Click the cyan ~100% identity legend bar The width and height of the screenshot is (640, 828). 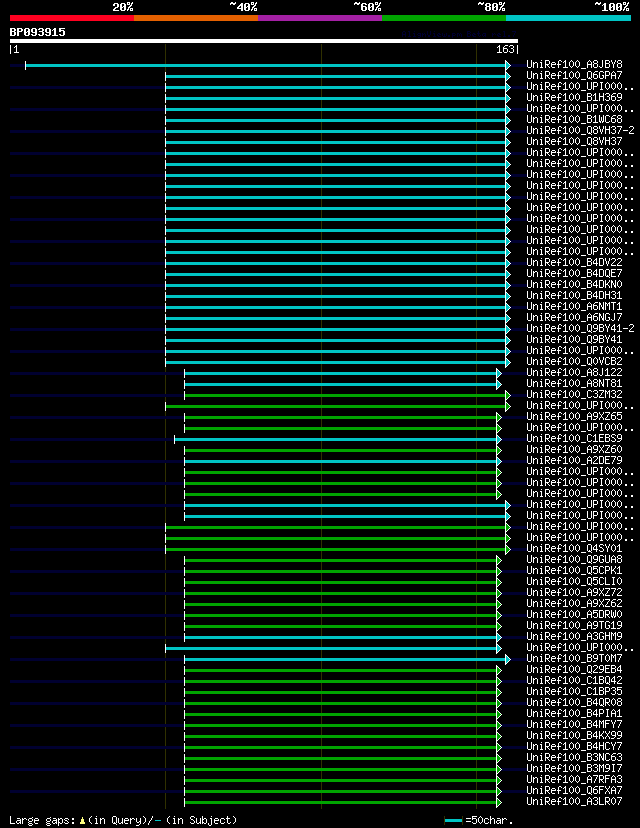coord(569,18)
